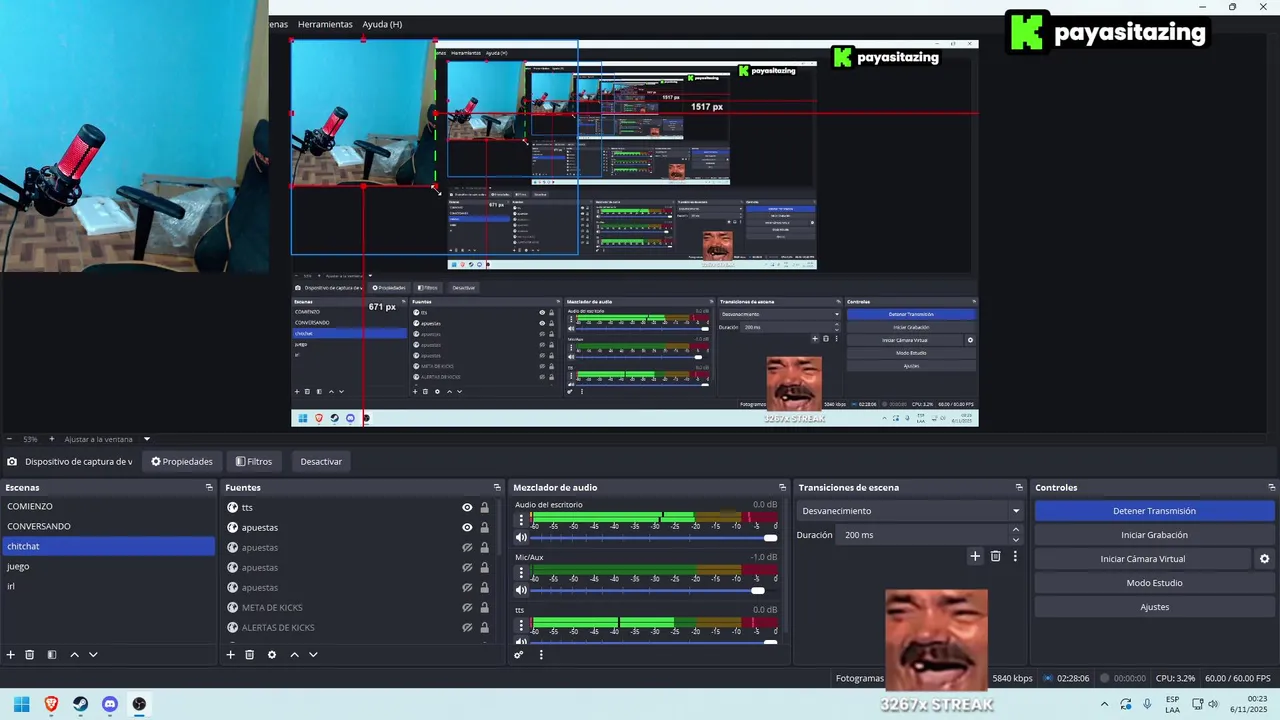The width and height of the screenshot is (1280, 720).
Task: Show the ALERTAS DE KICKS source
Action: point(467,628)
